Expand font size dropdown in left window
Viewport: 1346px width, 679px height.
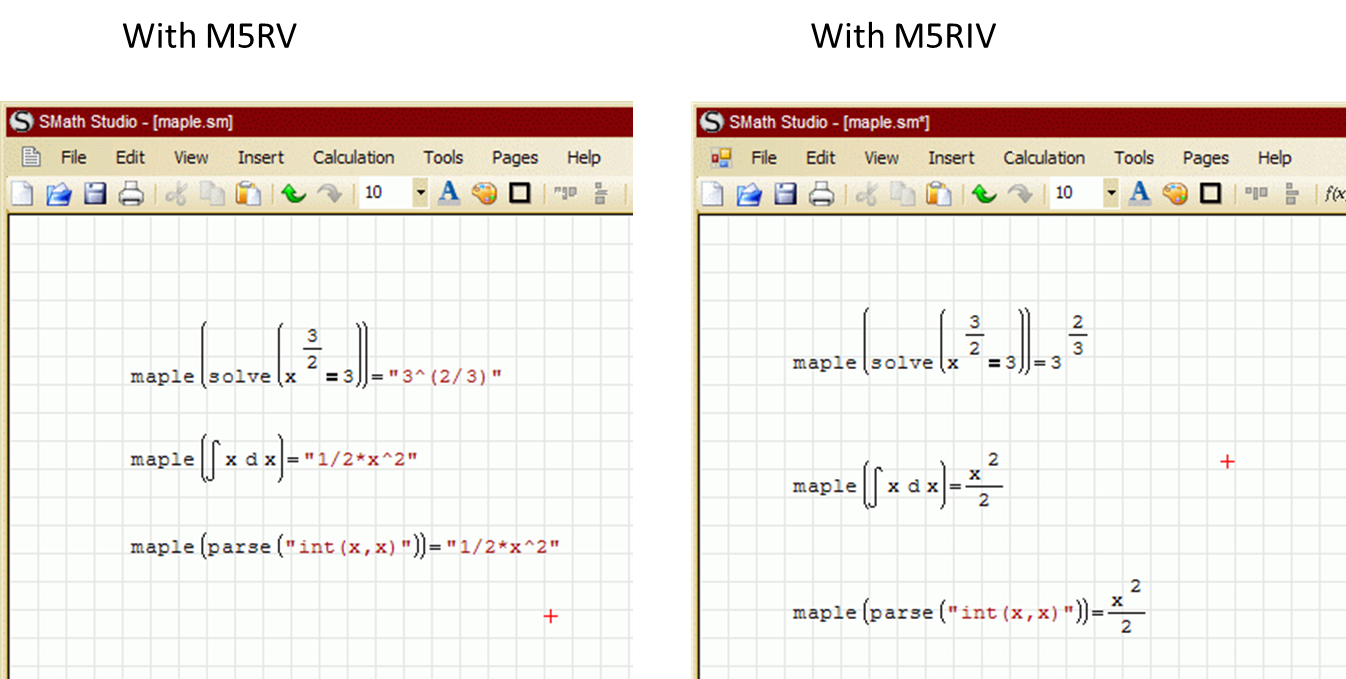click(x=420, y=193)
